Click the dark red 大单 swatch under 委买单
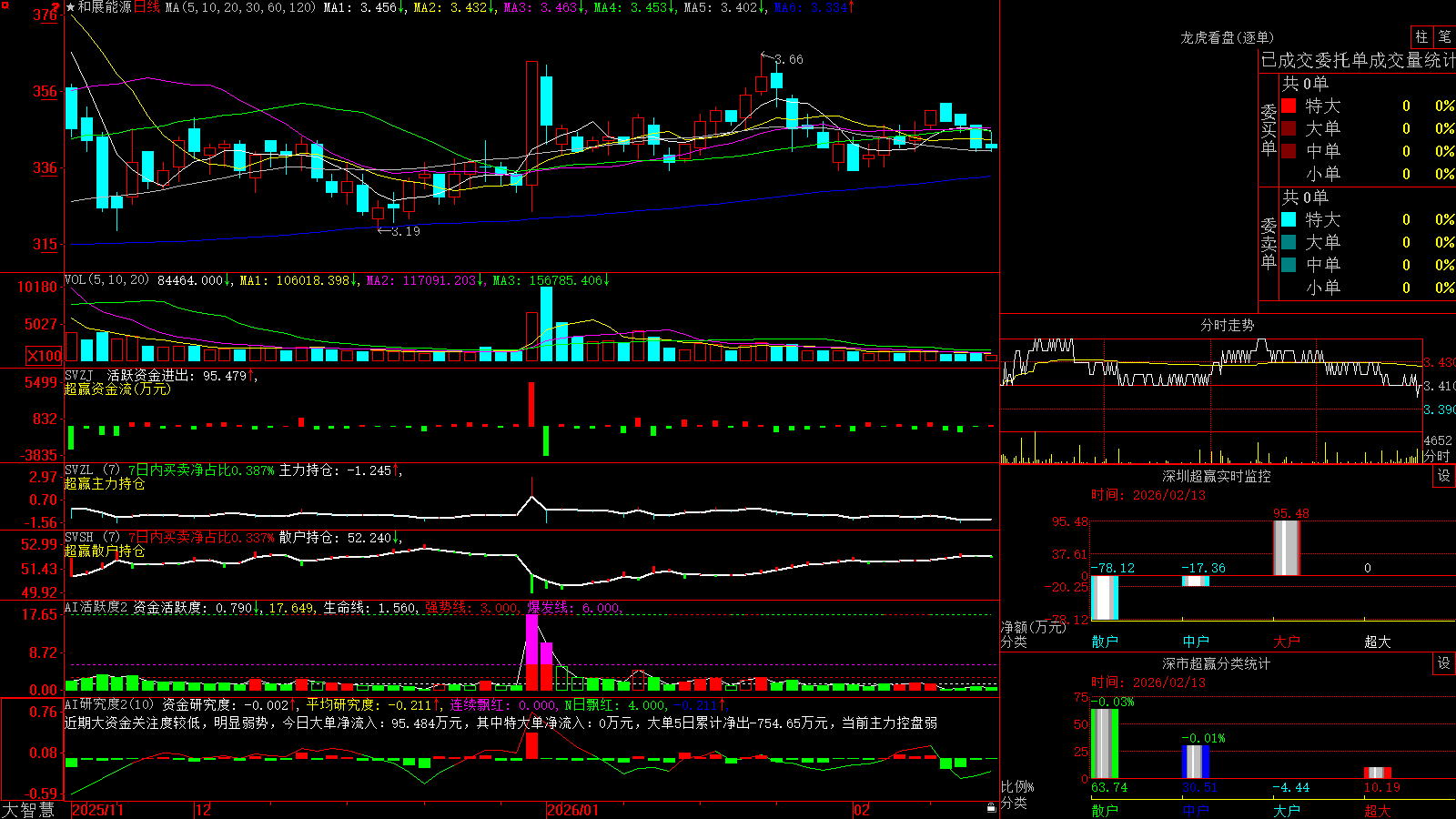The image size is (1456, 819). tap(1289, 128)
